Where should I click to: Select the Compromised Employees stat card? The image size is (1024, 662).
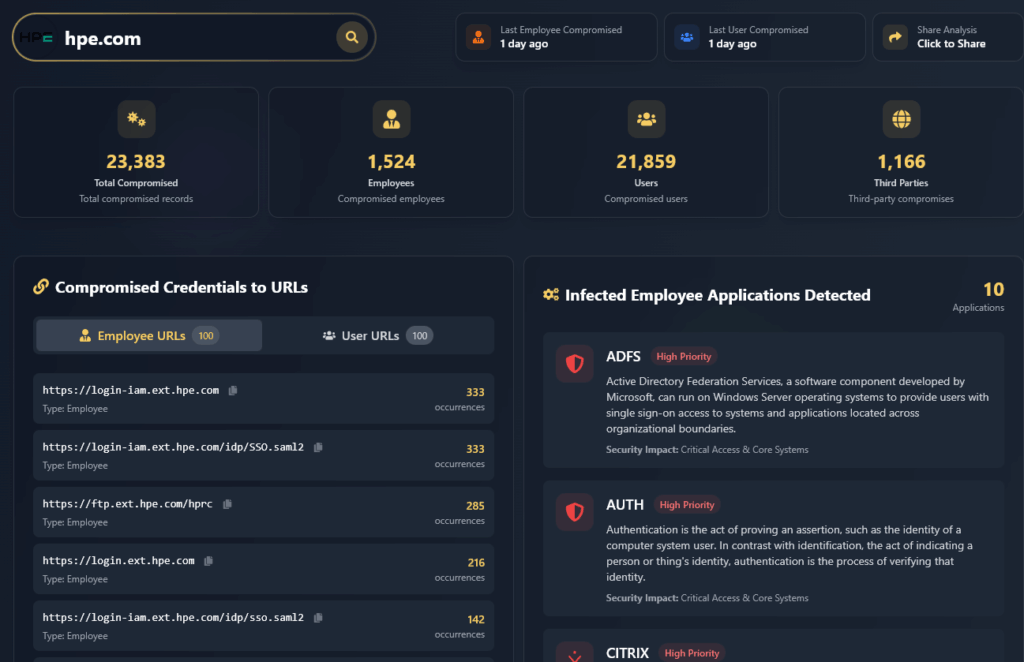point(391,152)
